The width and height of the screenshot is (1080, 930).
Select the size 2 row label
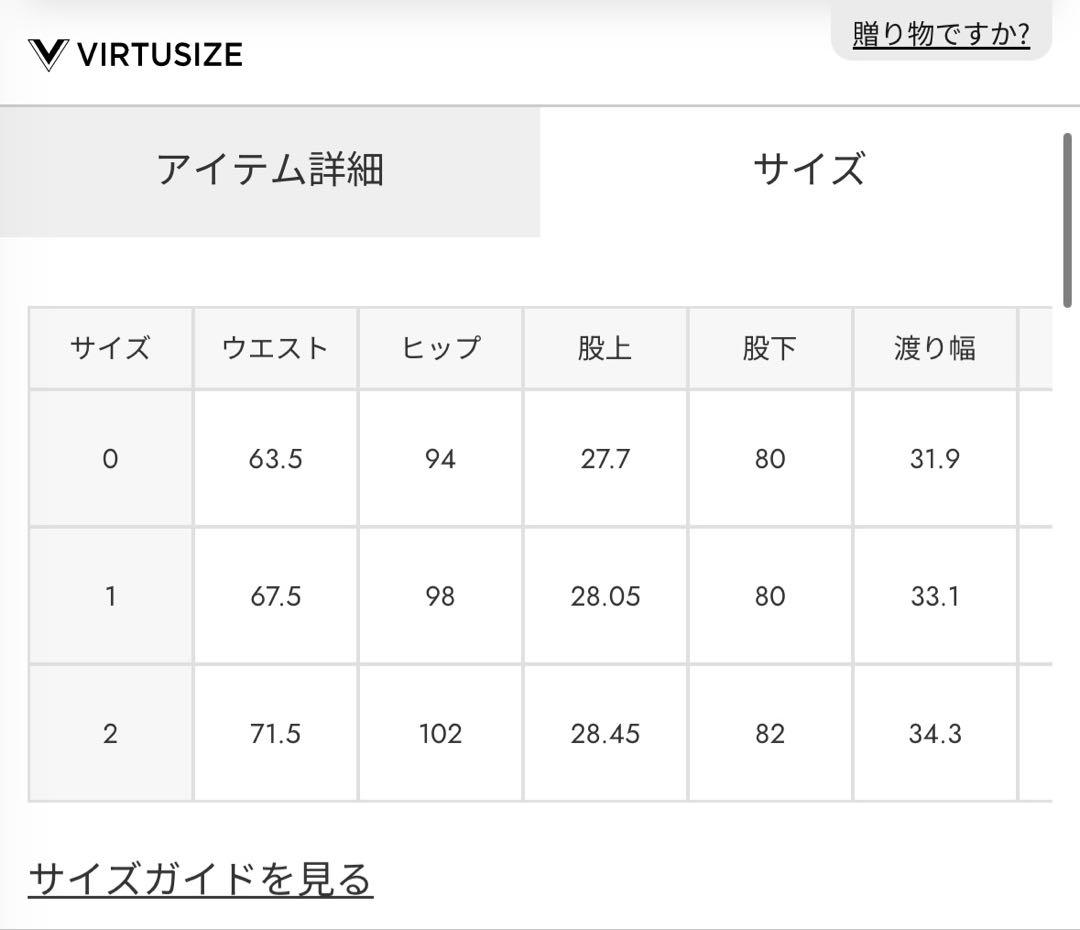(110, 734)
